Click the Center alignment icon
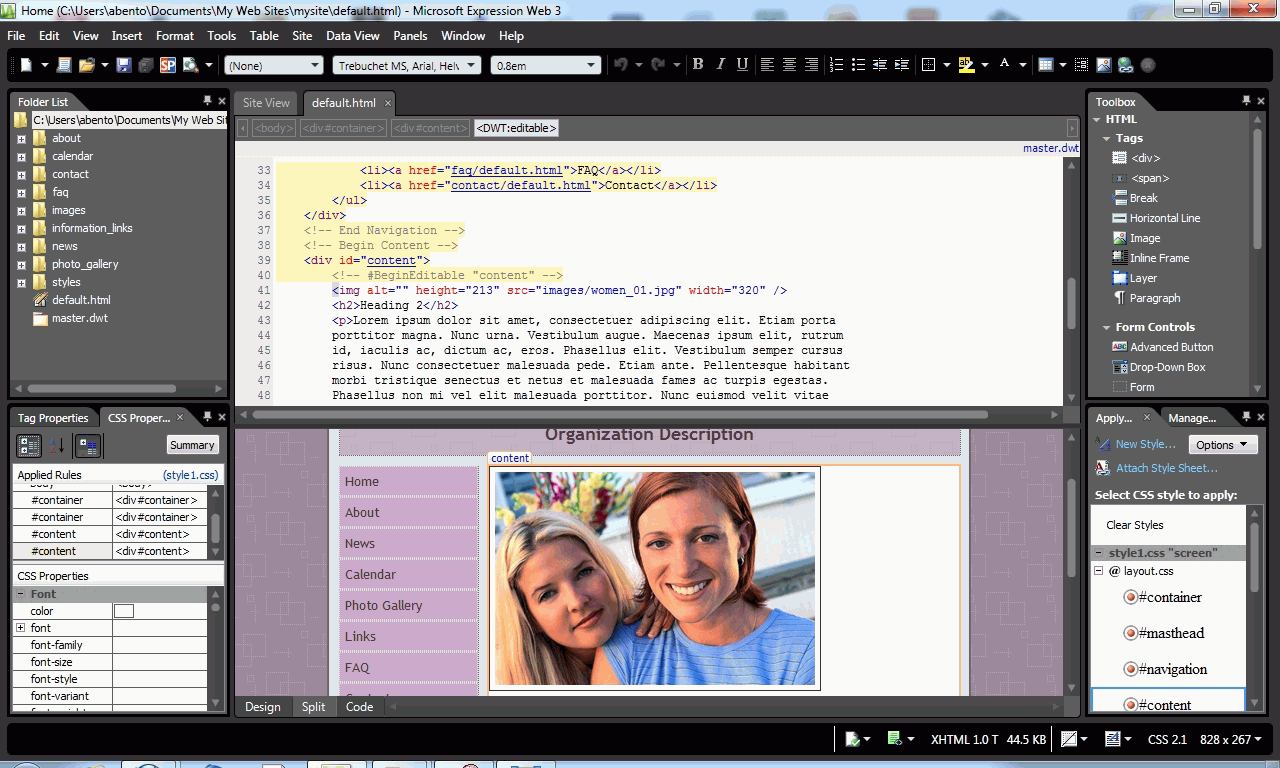 click(x=789, y=64)
